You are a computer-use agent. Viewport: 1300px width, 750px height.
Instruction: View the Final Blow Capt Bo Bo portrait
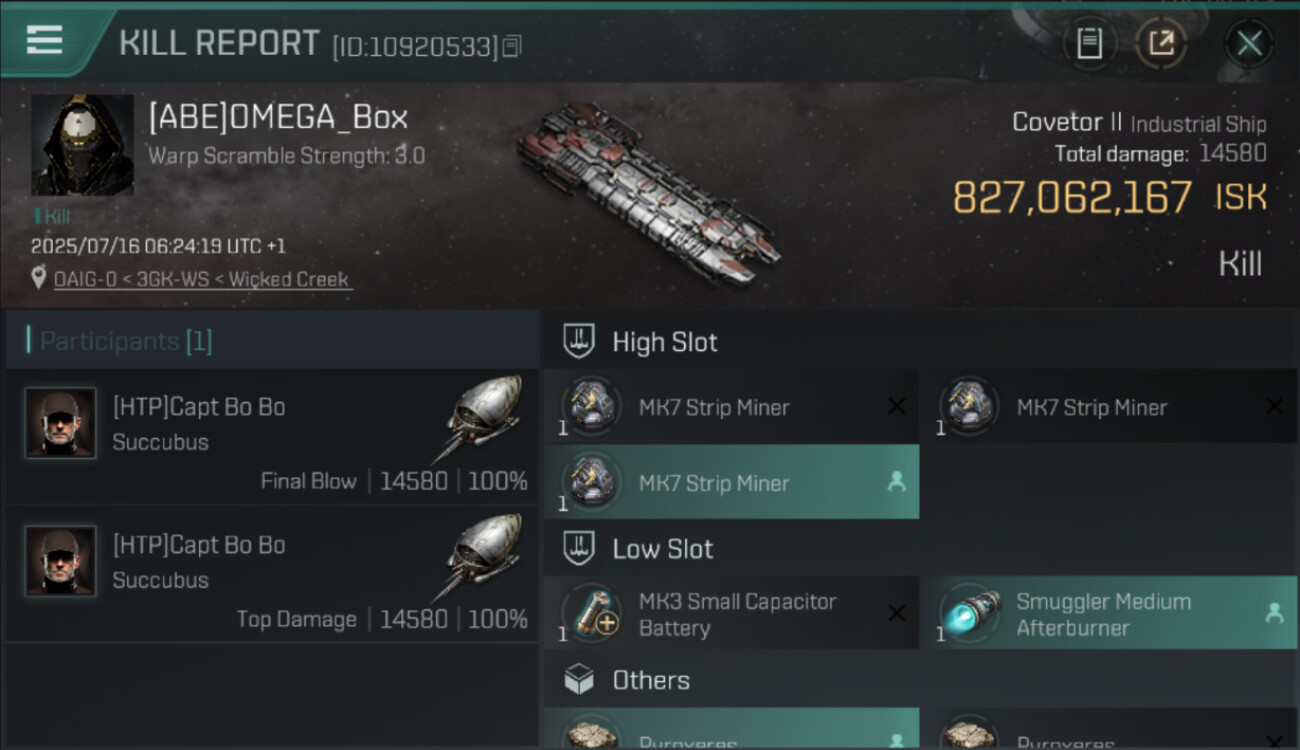tap(60, 423)
